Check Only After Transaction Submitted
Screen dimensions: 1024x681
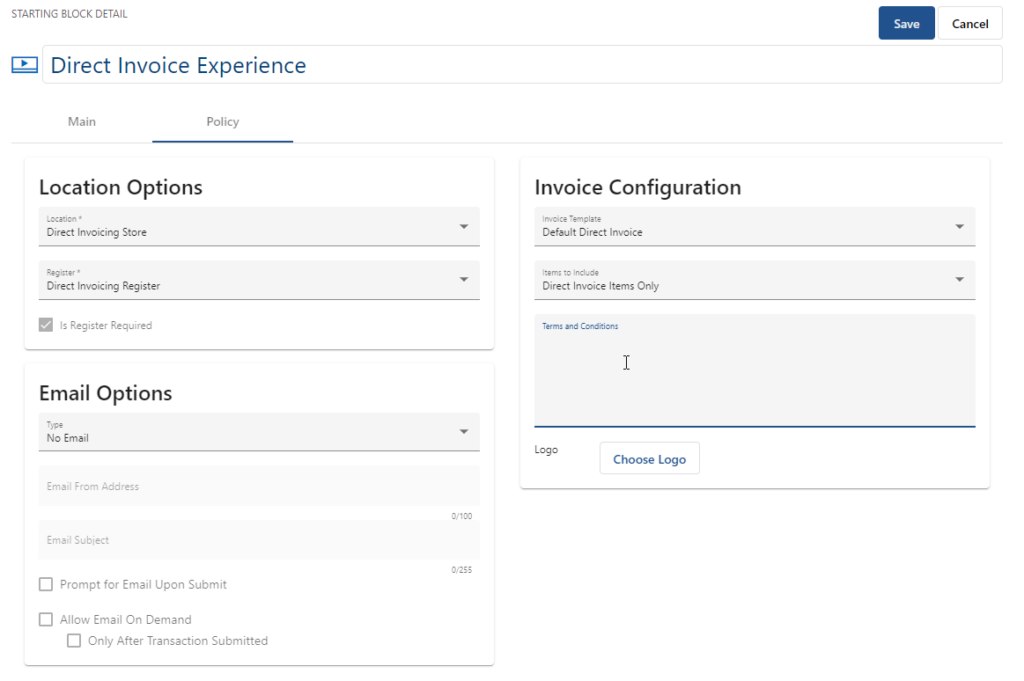pyautogui.click(x=74, y=640)
